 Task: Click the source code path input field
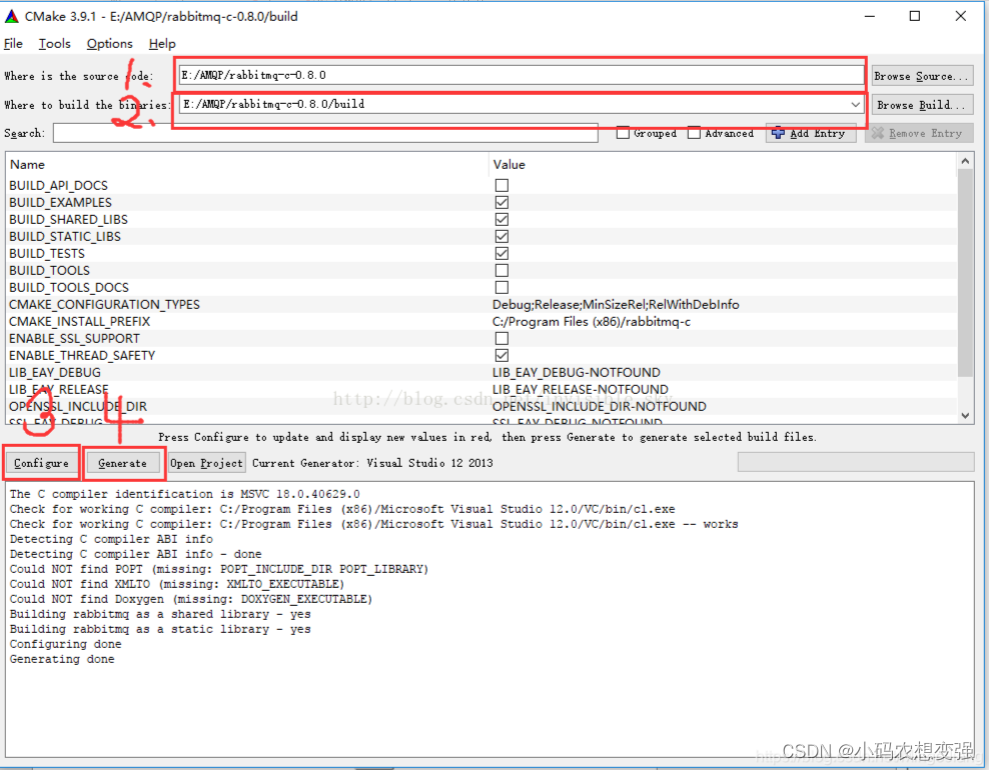tap(521, 75)
